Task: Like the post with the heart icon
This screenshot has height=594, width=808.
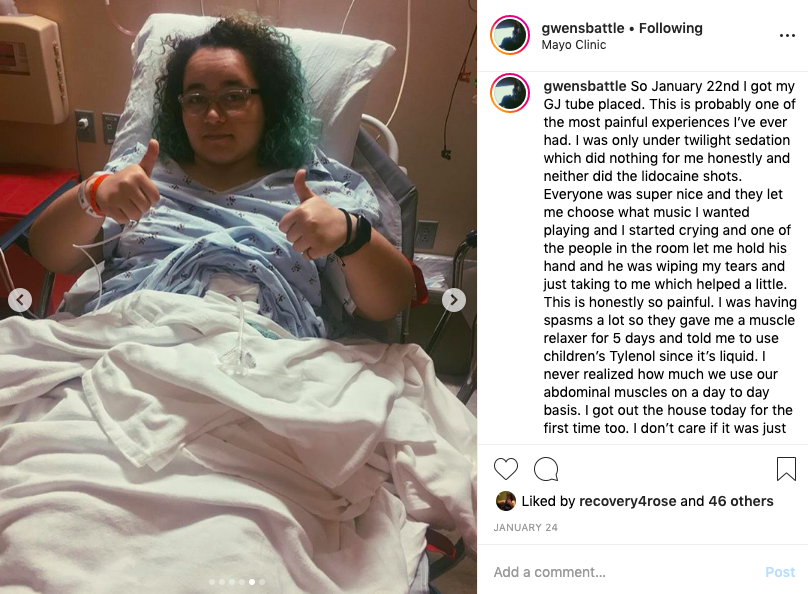Action: click(506, 469)
